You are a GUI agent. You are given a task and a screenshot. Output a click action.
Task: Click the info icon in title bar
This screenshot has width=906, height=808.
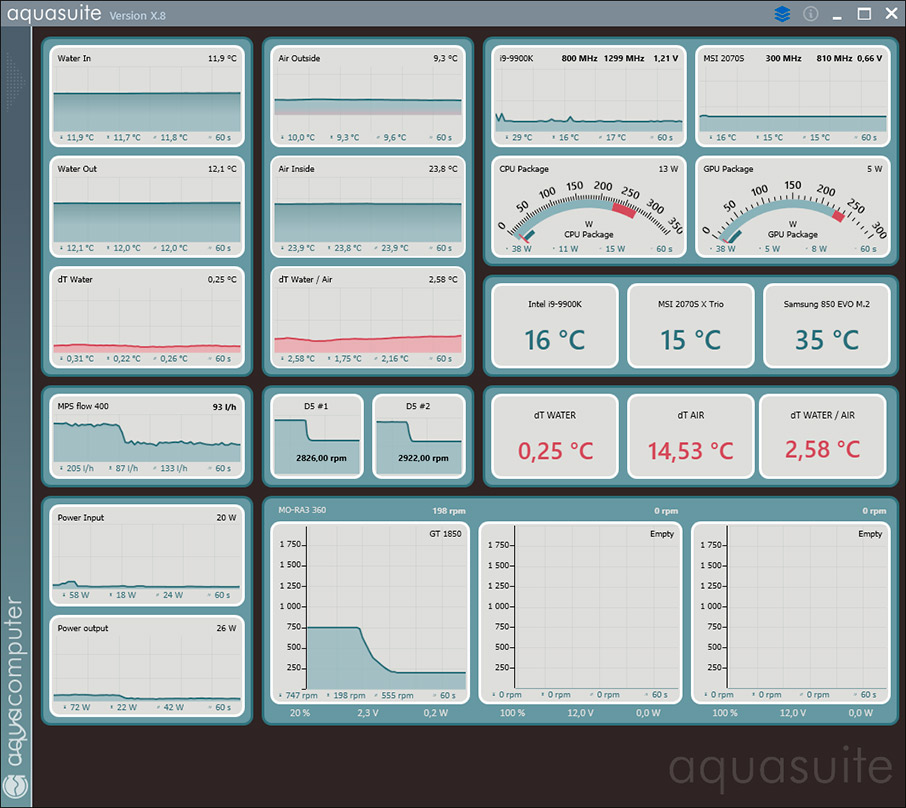click(811, 14)
